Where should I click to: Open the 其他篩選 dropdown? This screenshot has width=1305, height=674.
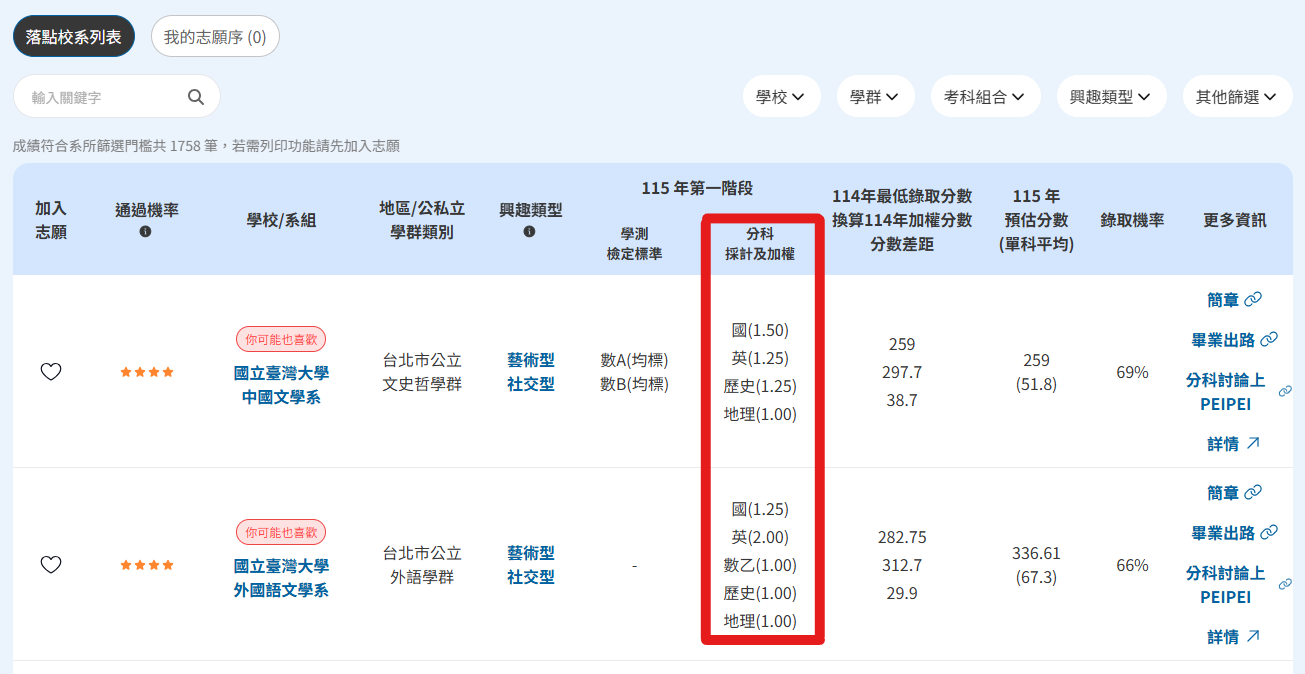tap(1237, 97)
